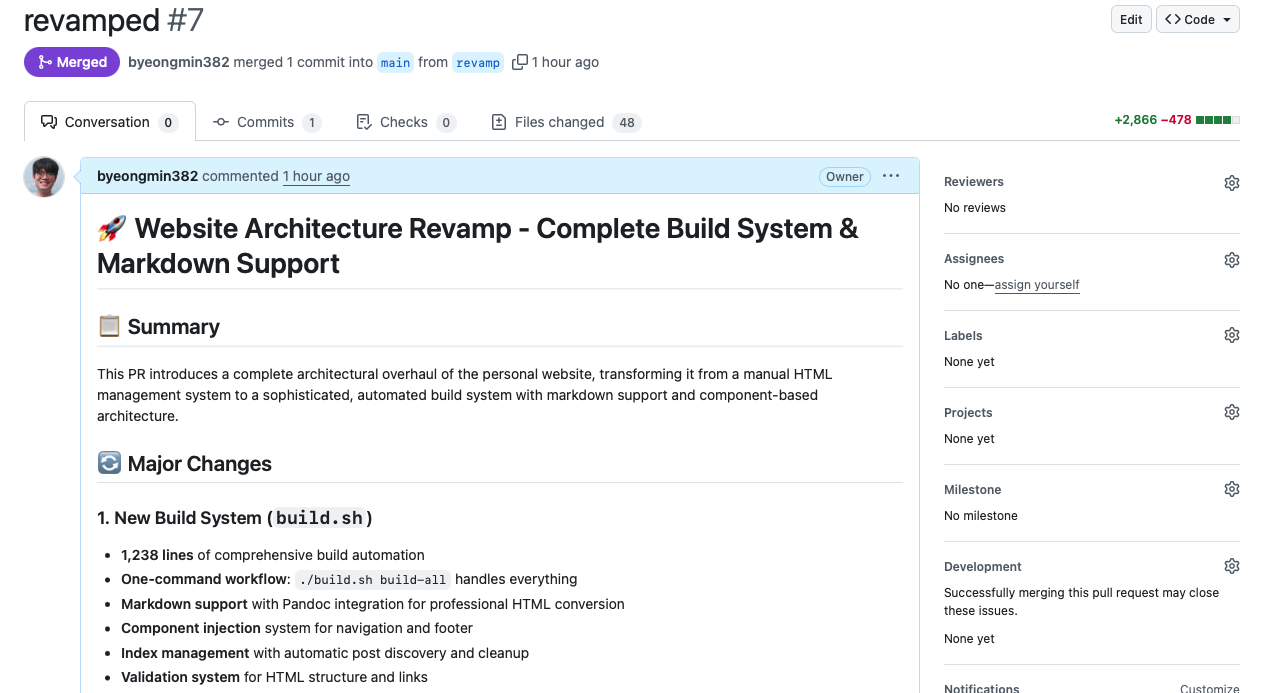Open the Assignees gear settings
Viewport: 1266px width, 693px height.
[1231, 260]
